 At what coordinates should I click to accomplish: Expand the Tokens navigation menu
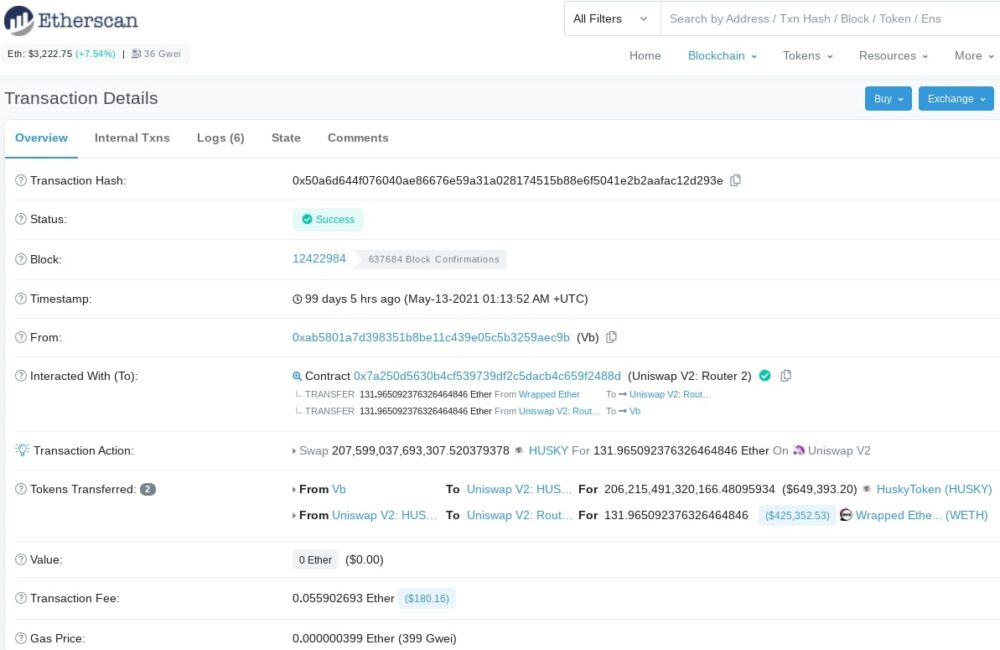[807, 56]
